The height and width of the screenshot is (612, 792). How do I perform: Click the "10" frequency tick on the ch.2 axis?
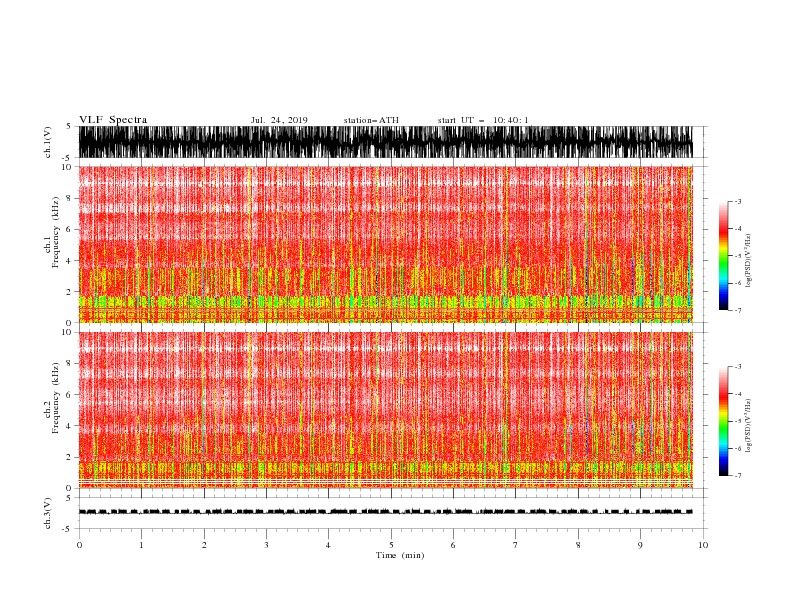[x=68, y=332]
